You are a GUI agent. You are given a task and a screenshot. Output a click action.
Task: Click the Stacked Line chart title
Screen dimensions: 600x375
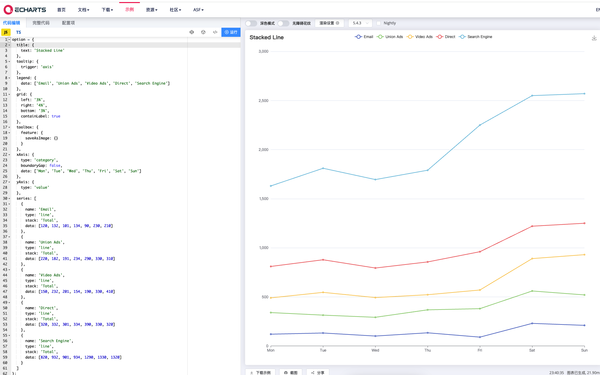click(267, 37)
